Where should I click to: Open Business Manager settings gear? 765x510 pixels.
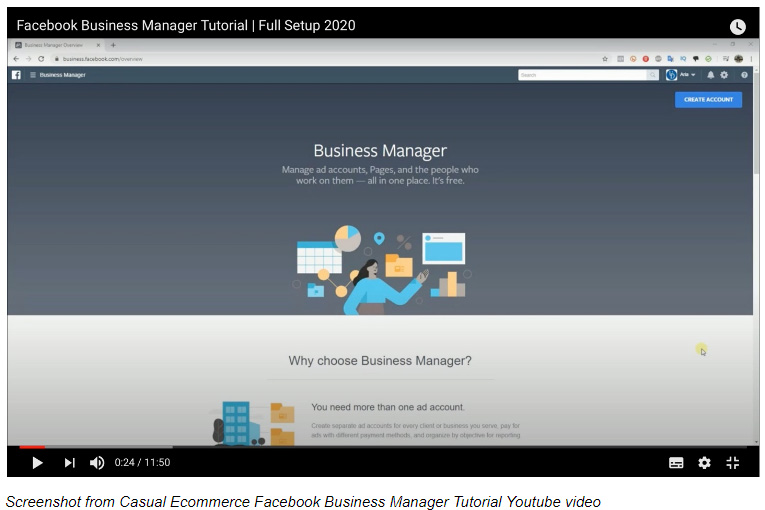(724, 75)
